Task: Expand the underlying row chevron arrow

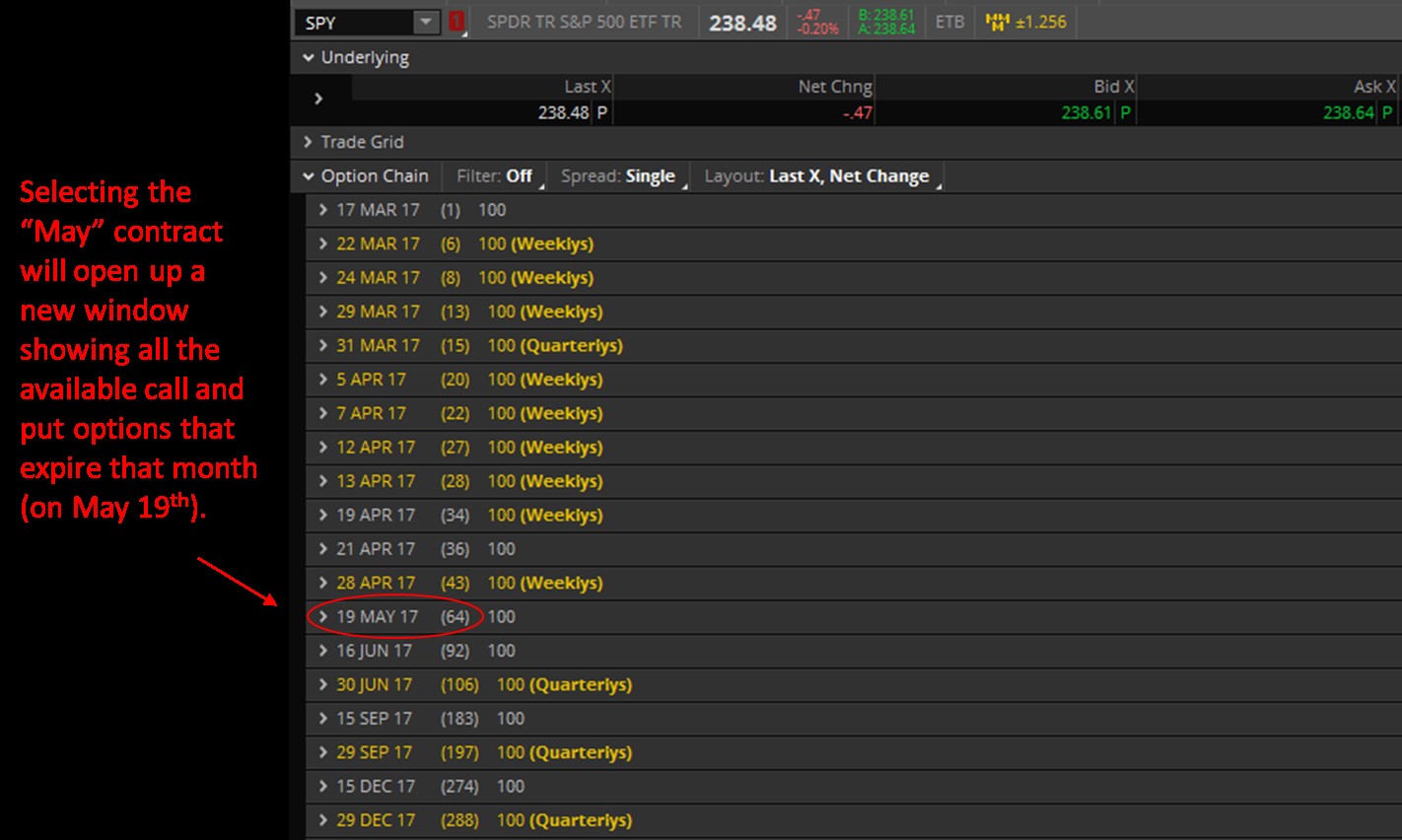Action: pyautogui.click(x=318, y=99)
